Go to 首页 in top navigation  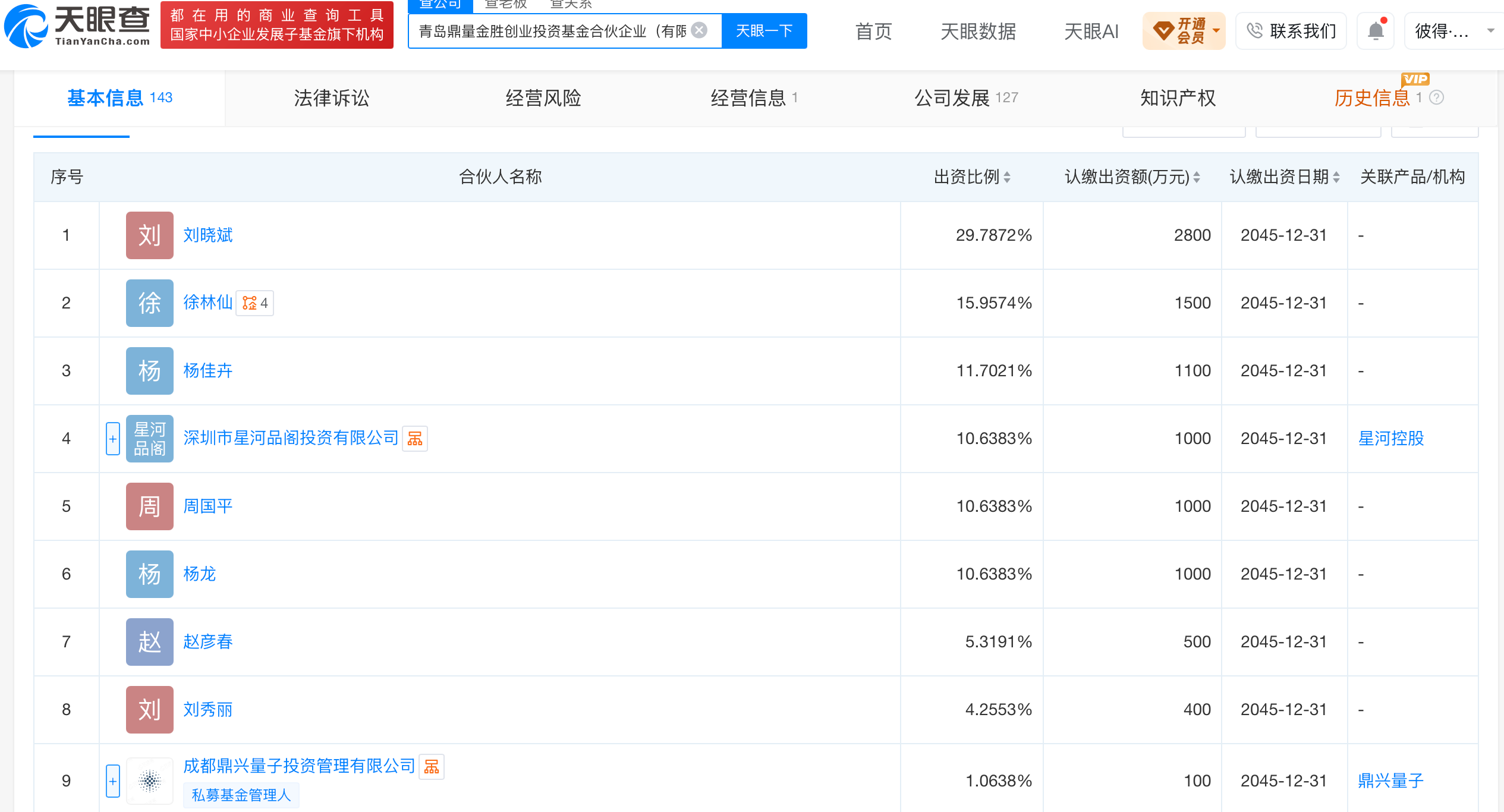873,31
